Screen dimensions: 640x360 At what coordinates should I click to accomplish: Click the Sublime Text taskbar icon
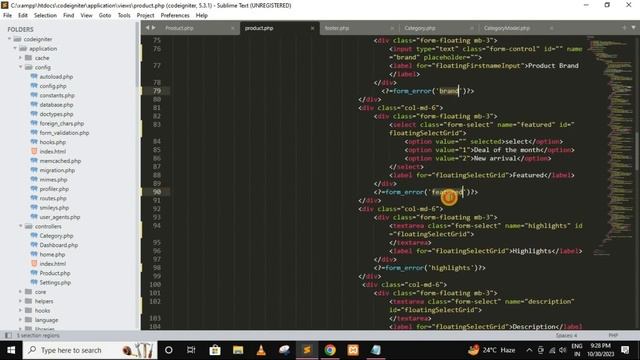tap(307, 350)
